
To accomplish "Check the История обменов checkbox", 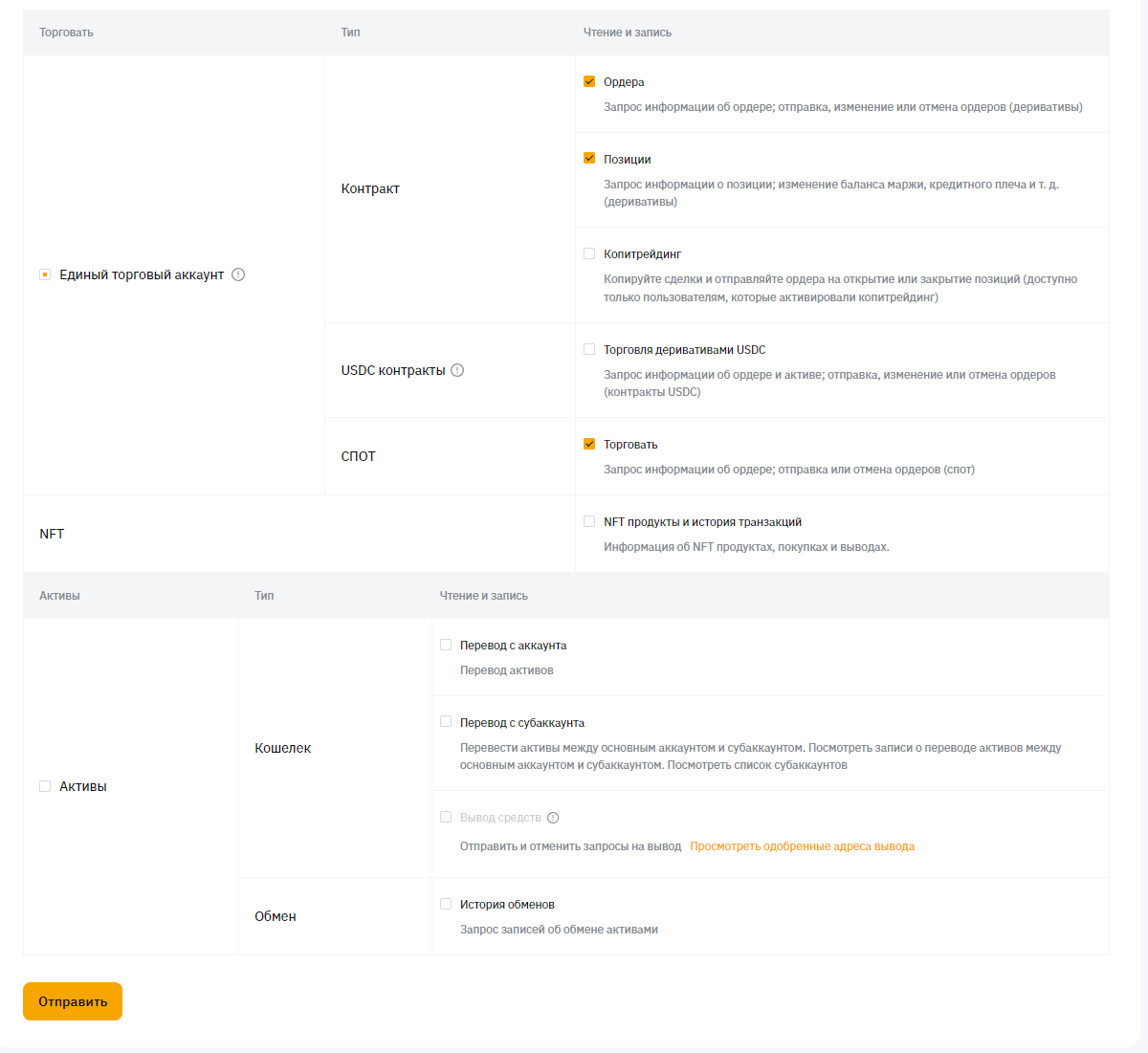I will coord(446,904).
